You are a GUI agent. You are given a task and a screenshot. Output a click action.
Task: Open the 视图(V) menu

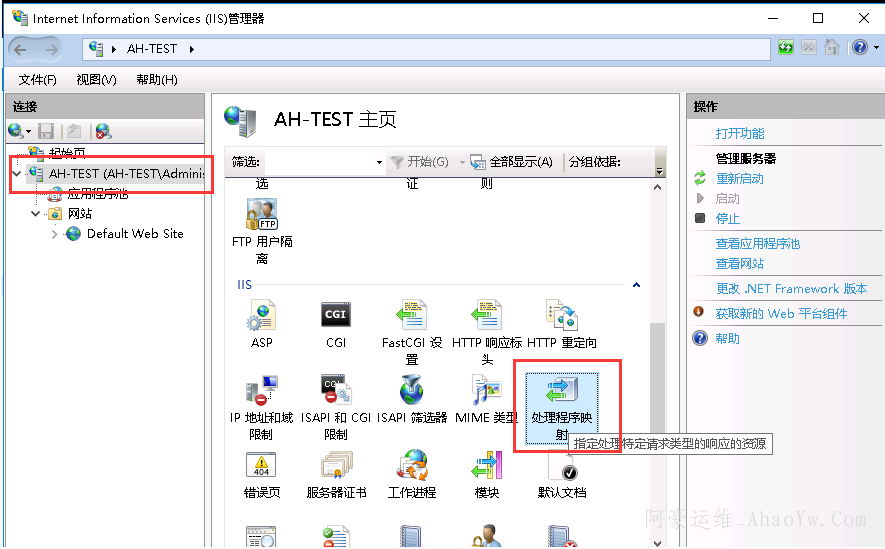[96, 80]
